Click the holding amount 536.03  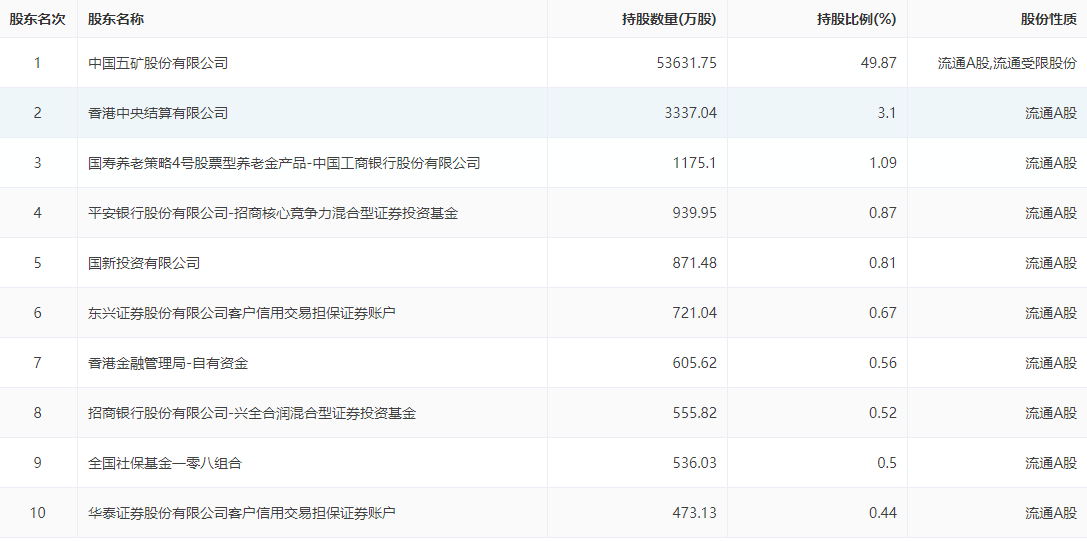coord(695,463)
